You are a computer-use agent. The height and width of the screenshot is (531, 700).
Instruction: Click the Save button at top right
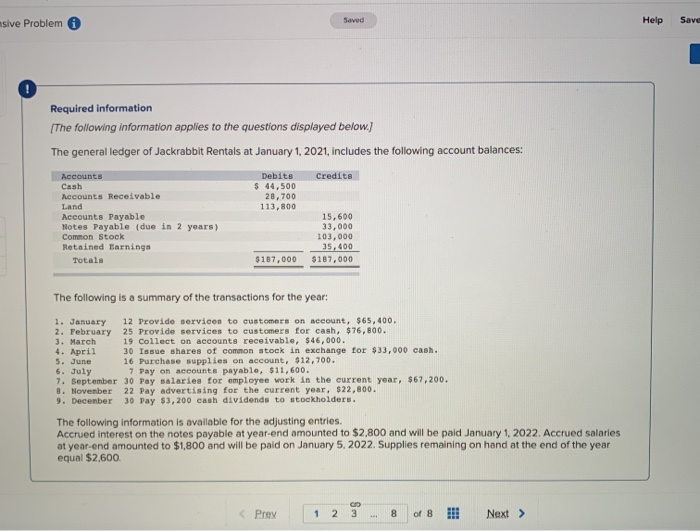tap(690, 20)
